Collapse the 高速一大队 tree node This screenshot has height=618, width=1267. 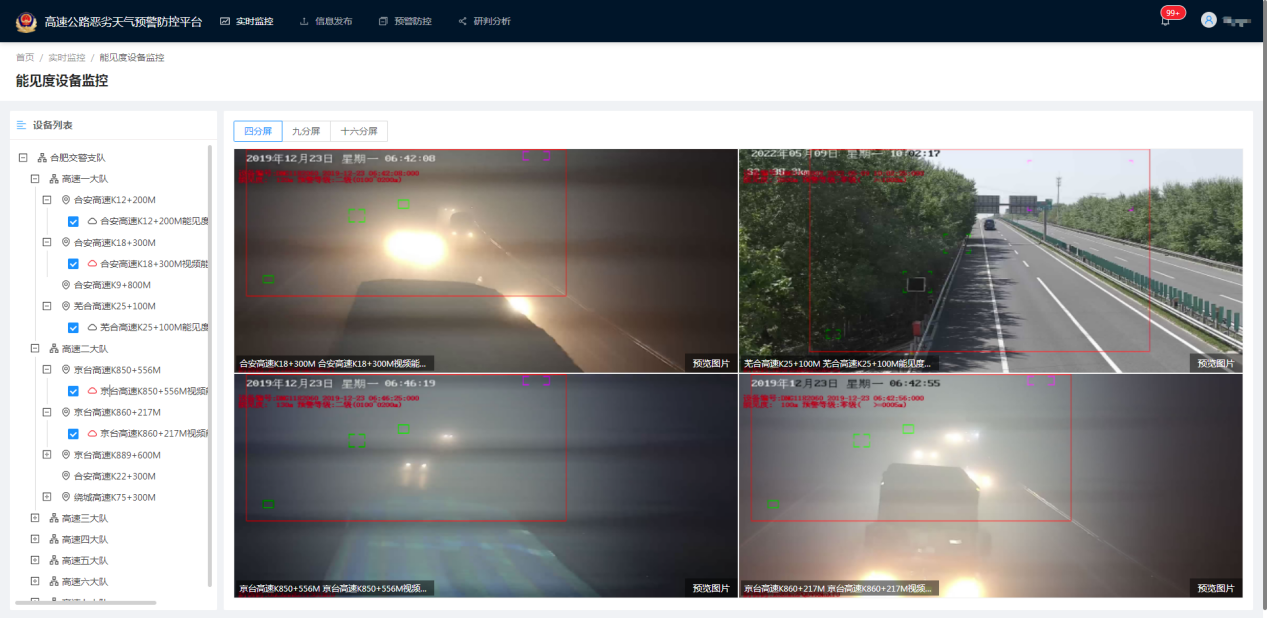pos(35,179)
